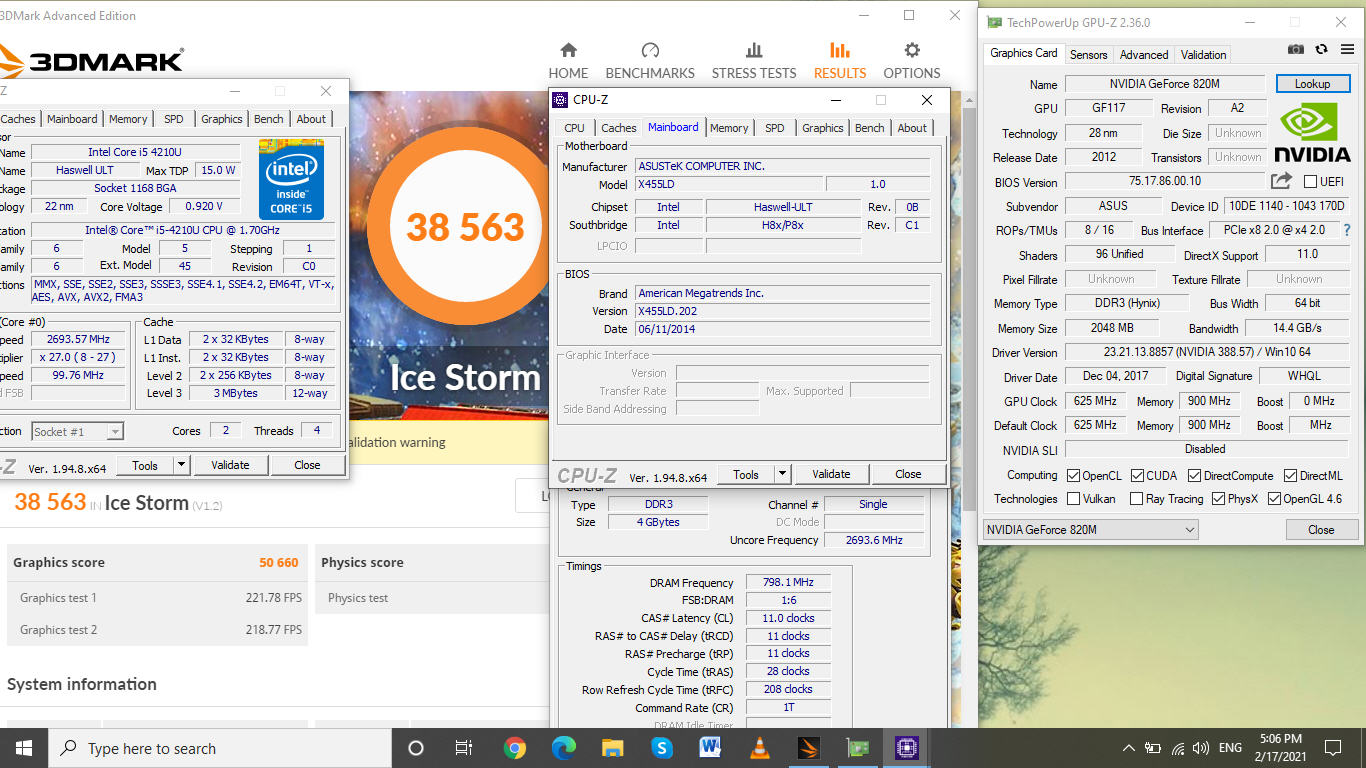Open Task View on taskbar

coord(464,748)
